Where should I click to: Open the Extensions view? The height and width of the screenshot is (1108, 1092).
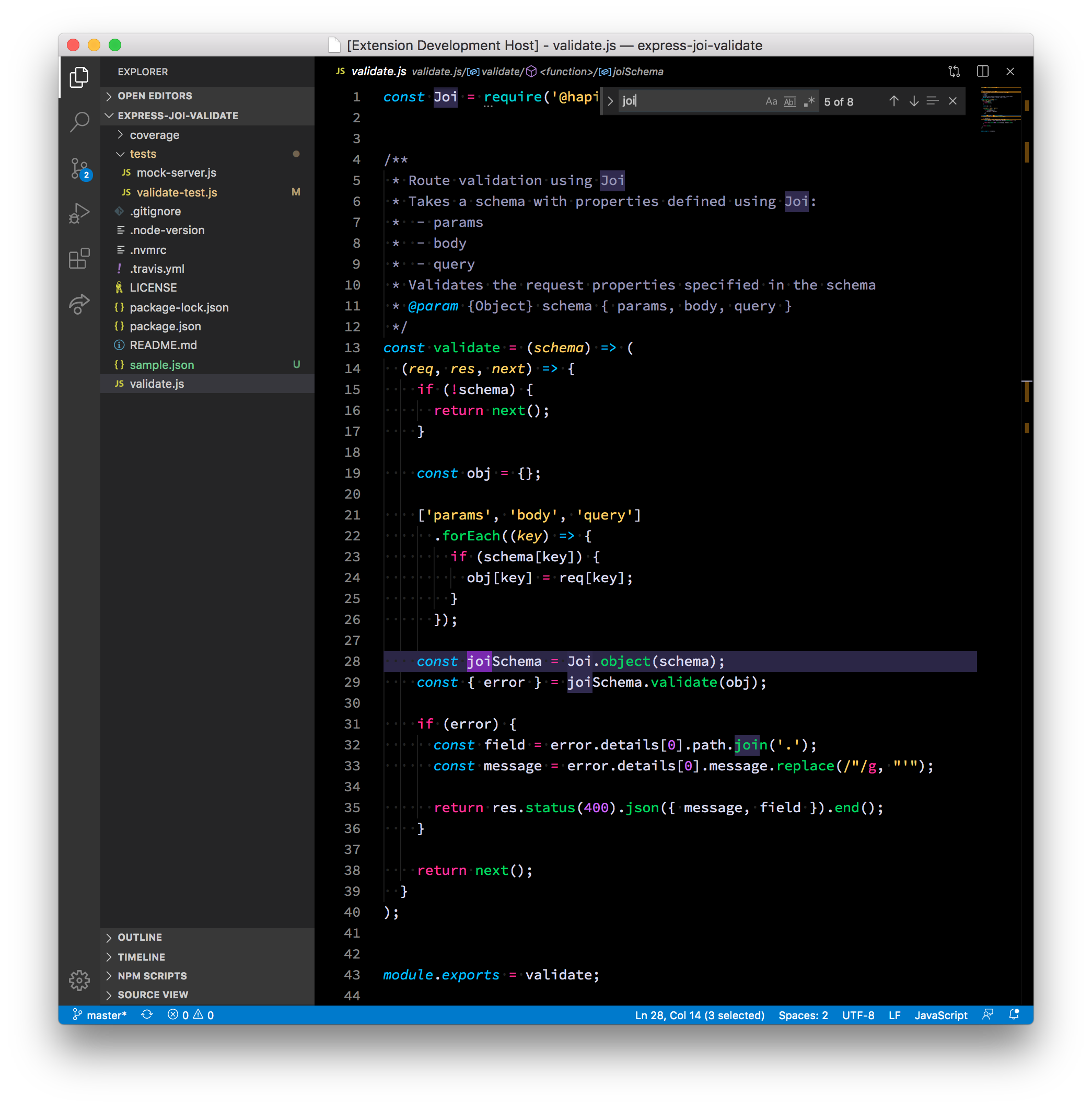tap(79, 259)
